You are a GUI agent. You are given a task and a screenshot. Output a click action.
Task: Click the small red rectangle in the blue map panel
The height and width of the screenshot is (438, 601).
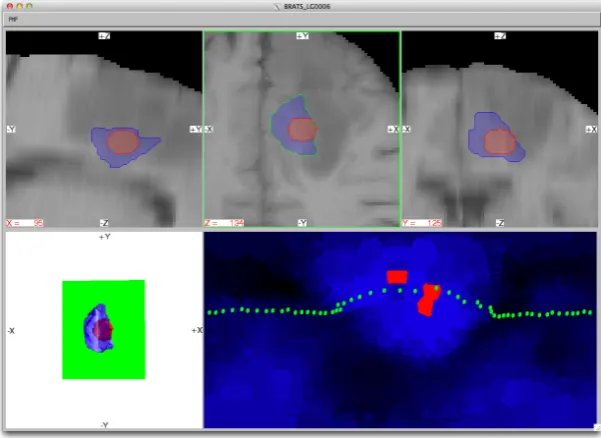click(x=397, y=277)
